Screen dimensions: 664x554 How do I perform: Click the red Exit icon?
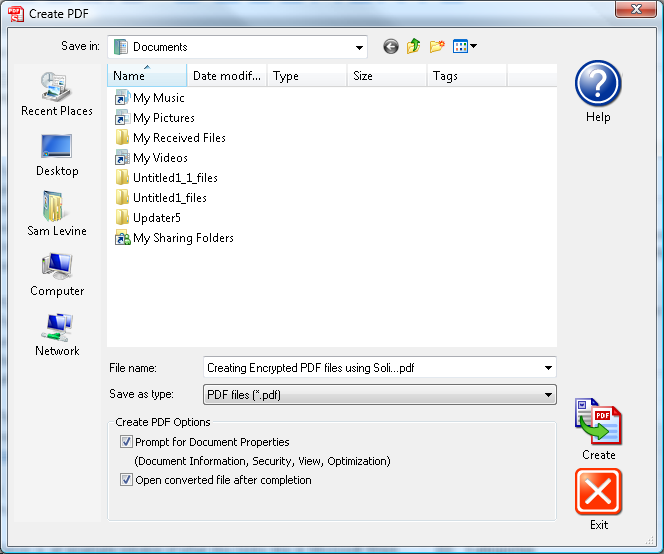click(x=598, y=492)
